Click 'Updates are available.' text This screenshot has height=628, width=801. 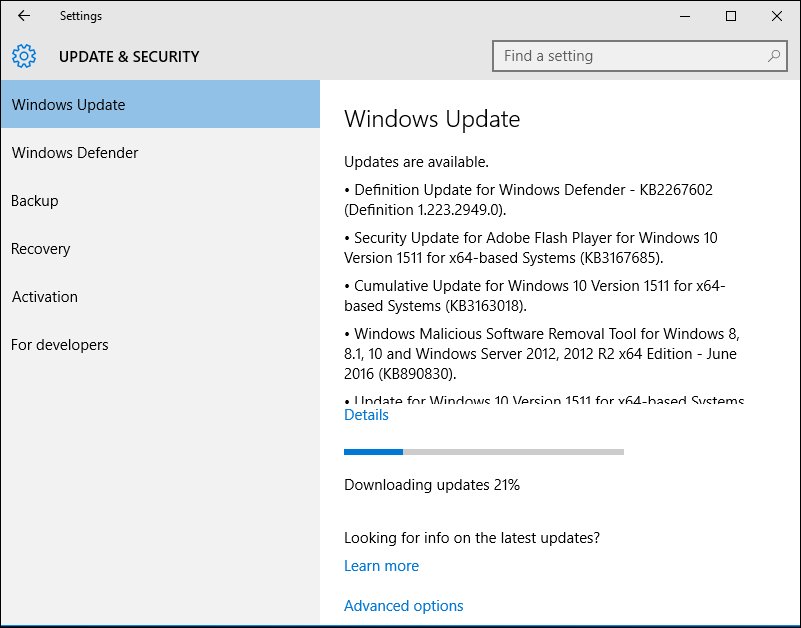tap(416, 161)
